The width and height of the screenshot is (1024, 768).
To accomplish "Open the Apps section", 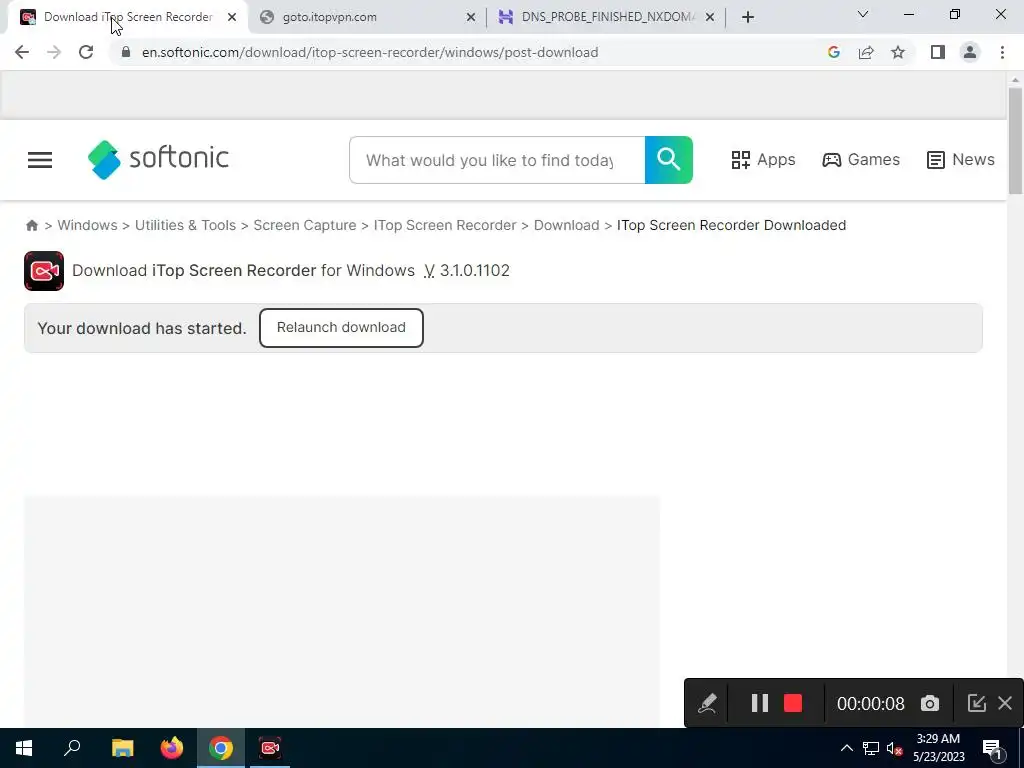I will (x=763, y=160).
